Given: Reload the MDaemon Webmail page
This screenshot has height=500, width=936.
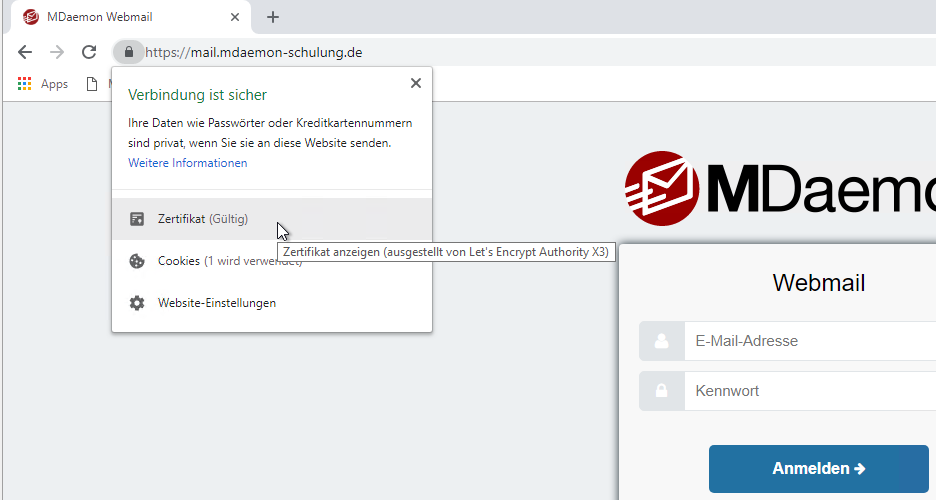Looking at the screenshot, I should (89, 52).
